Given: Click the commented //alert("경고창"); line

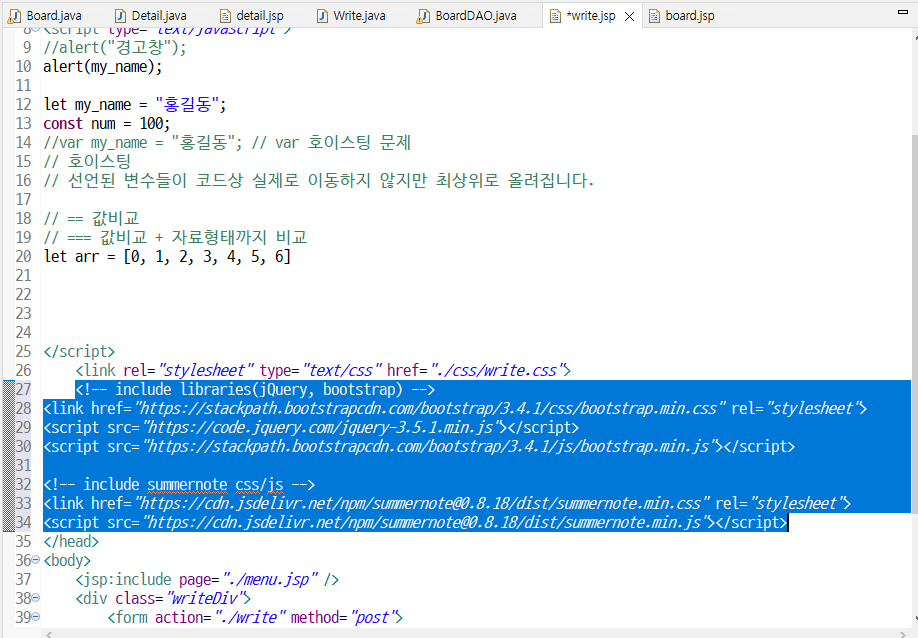Looking at the screenshot, I should pyautogui.click(x=115, y=47).
